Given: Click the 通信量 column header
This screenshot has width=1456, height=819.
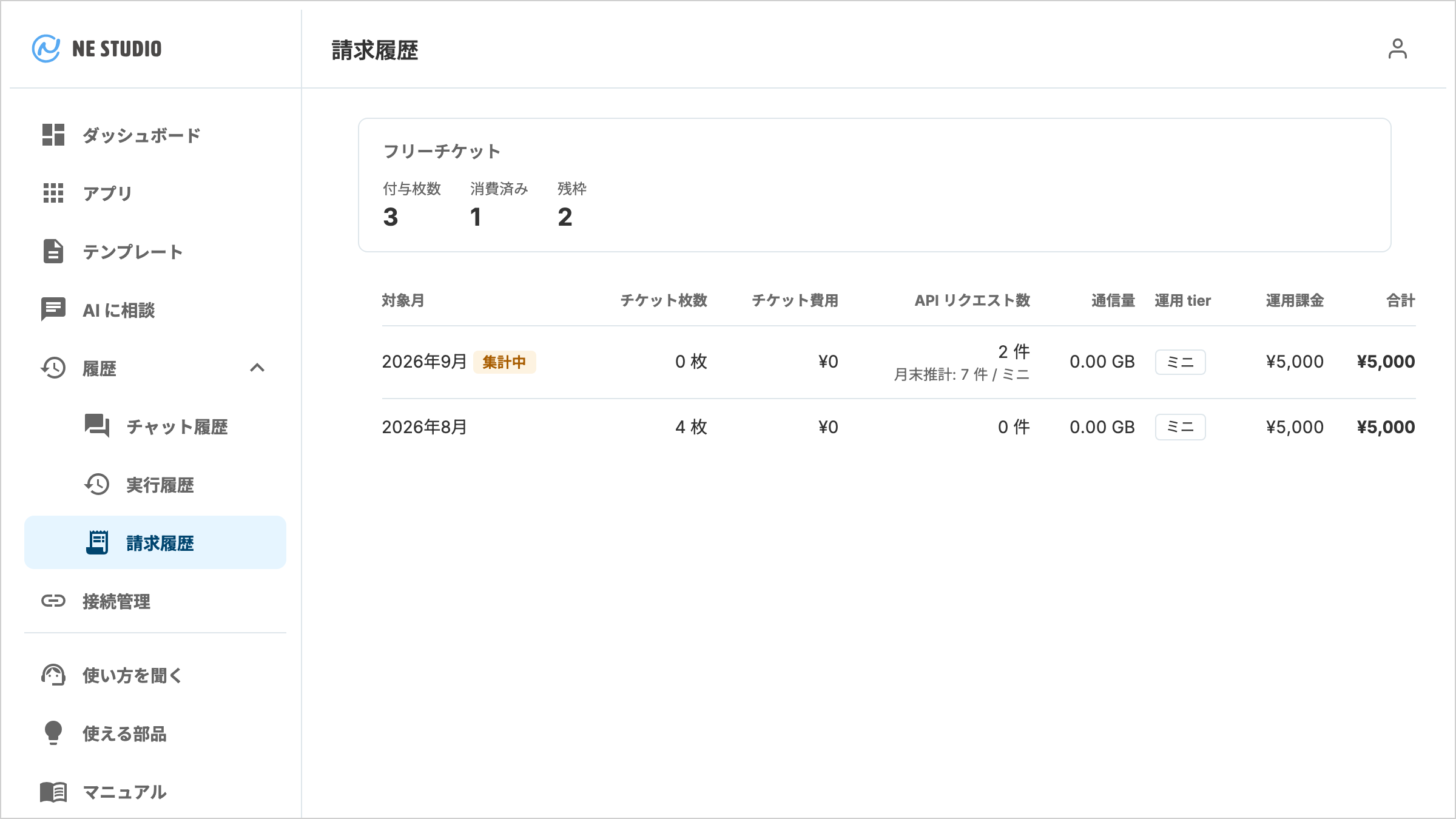Looking at the screenshot, I should [x=1113, y=300].
